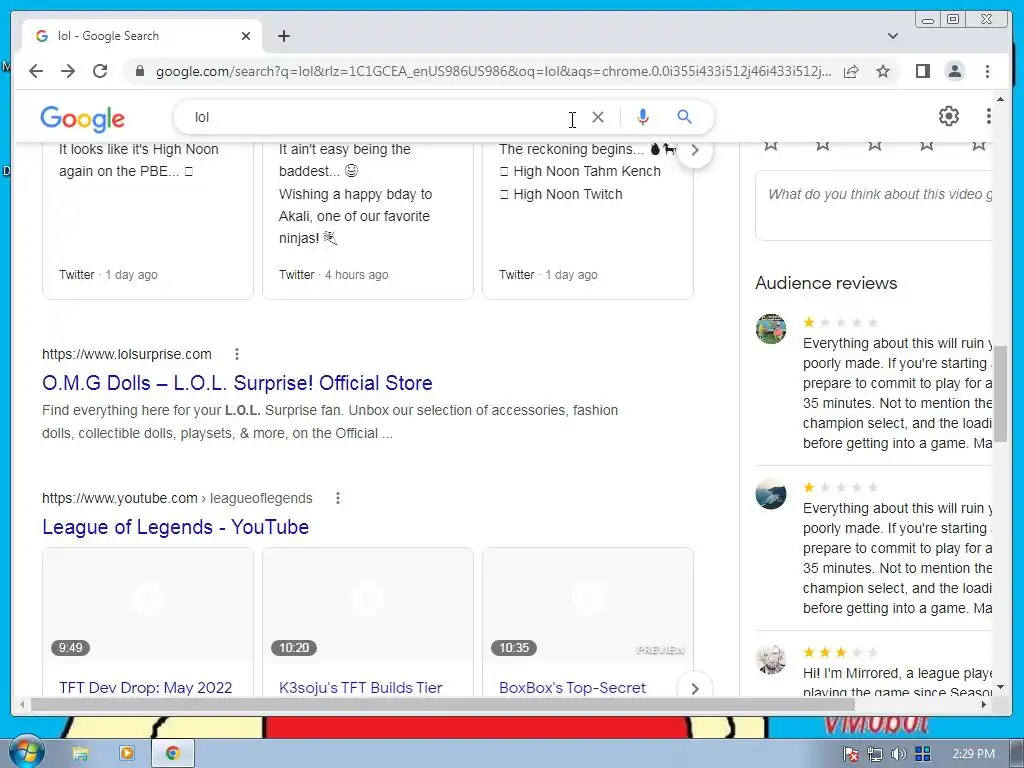
Task: Open media player from taskbar
Action: 127,754
